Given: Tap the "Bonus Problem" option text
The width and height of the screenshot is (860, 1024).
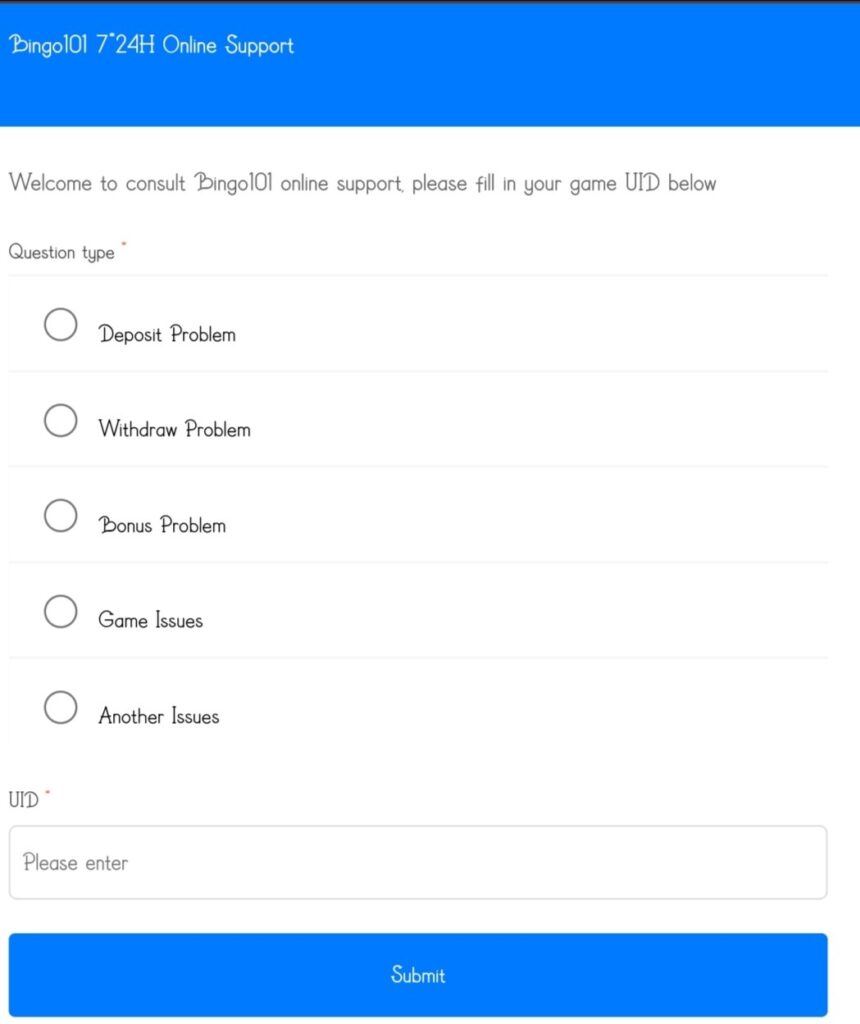Looking at the screenshot, I should pos(162,525).
